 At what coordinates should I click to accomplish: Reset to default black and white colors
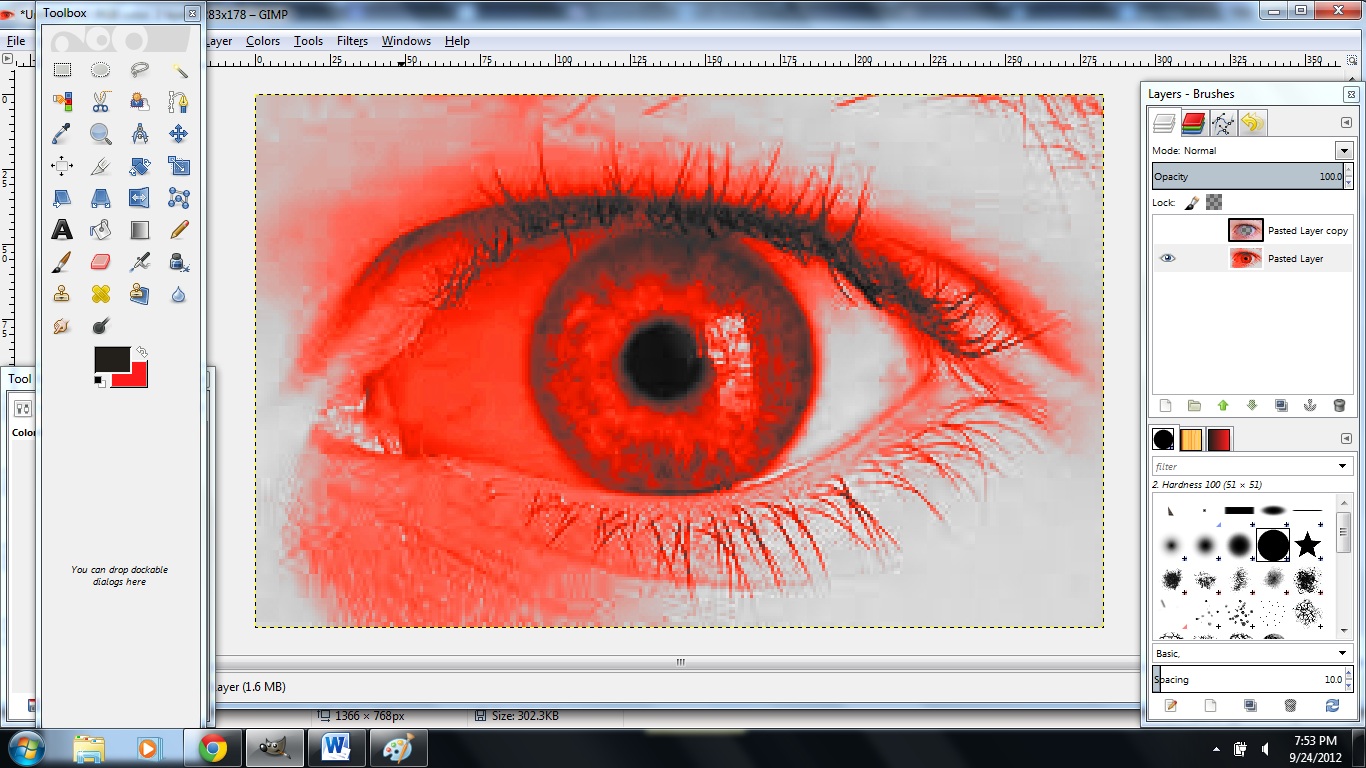pos(99,381)
